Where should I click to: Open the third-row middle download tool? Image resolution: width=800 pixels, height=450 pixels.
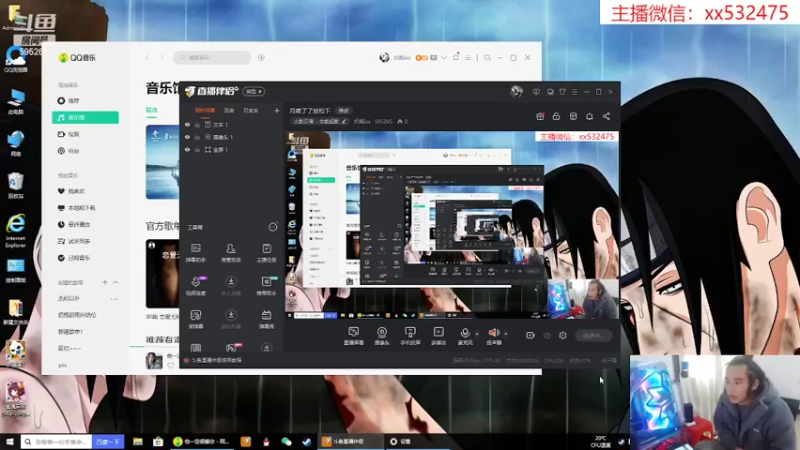click(231, 319)
